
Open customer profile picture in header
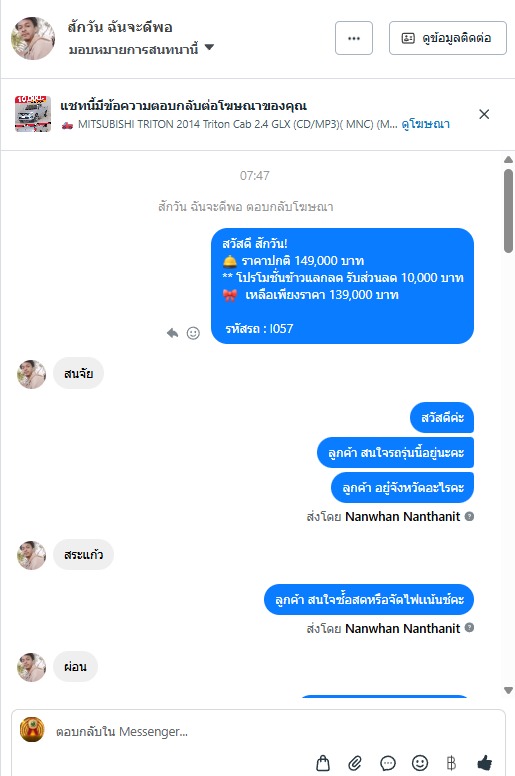pos(33,38)
